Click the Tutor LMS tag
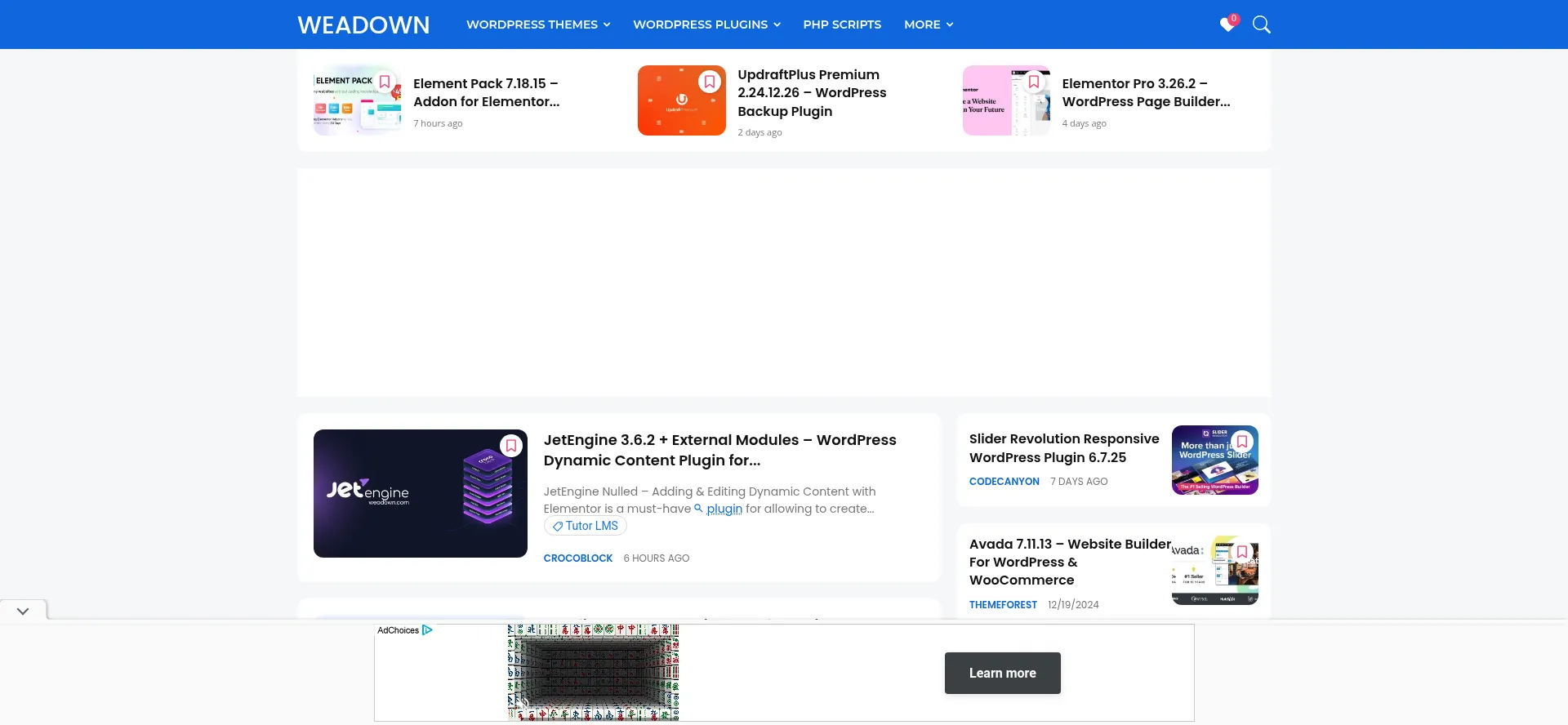Image resolution: width=1568 pixels, height=725 pixels. pyautogui.click(x=586, y=526)
